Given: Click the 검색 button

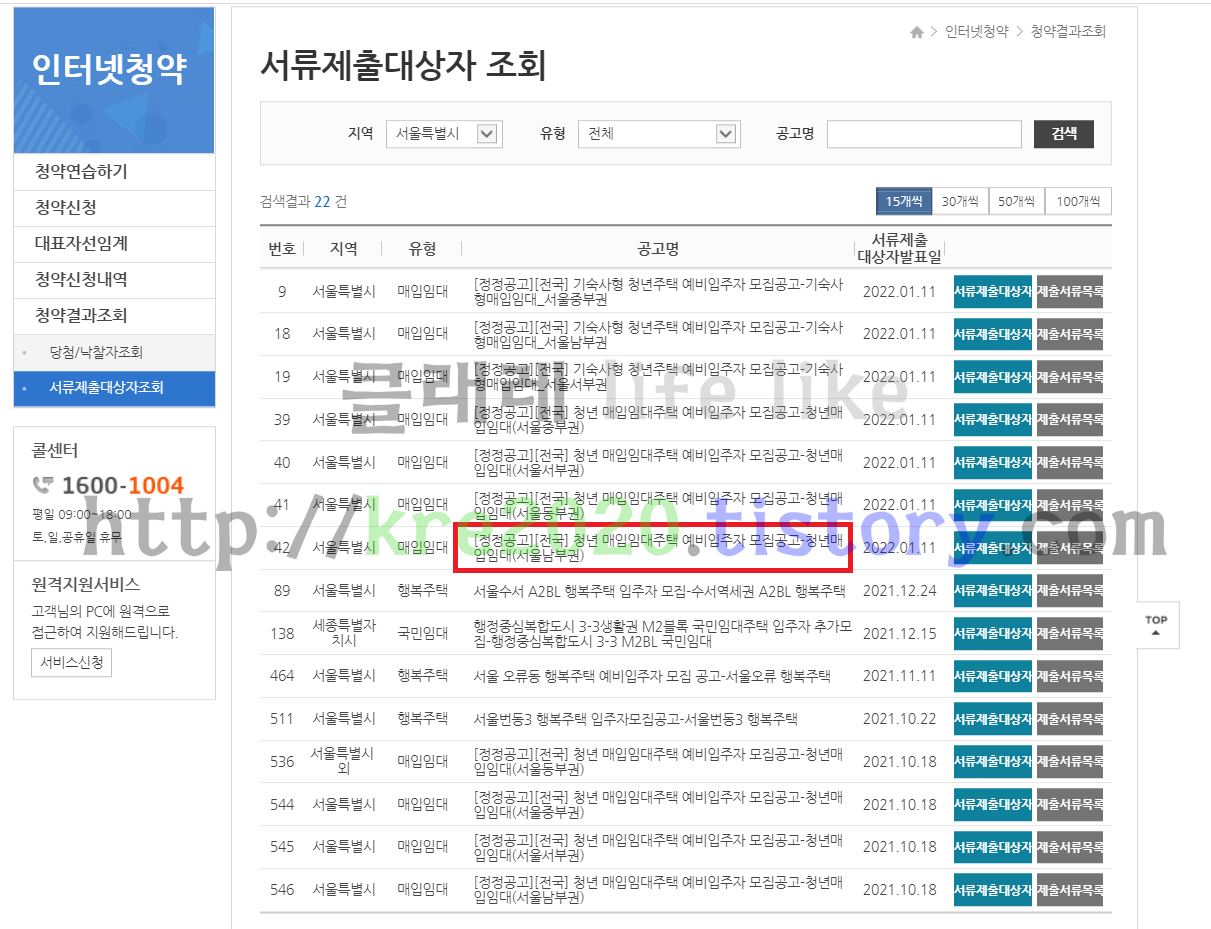Looking at the screenshot, I should click(1064, 134).
